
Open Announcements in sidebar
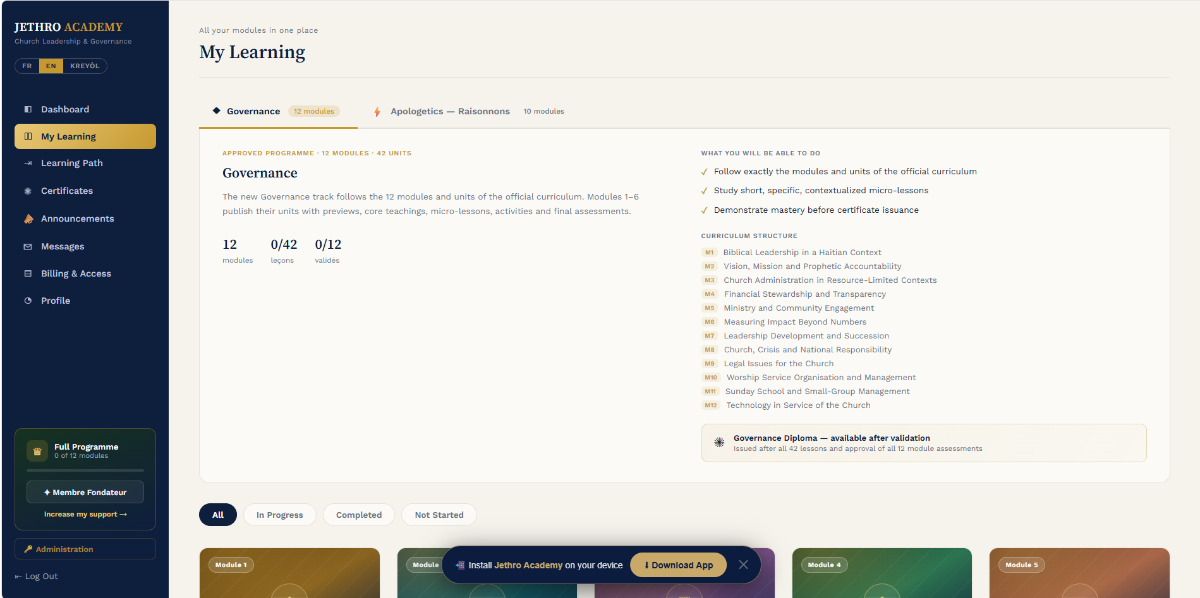tap(85, 218)
